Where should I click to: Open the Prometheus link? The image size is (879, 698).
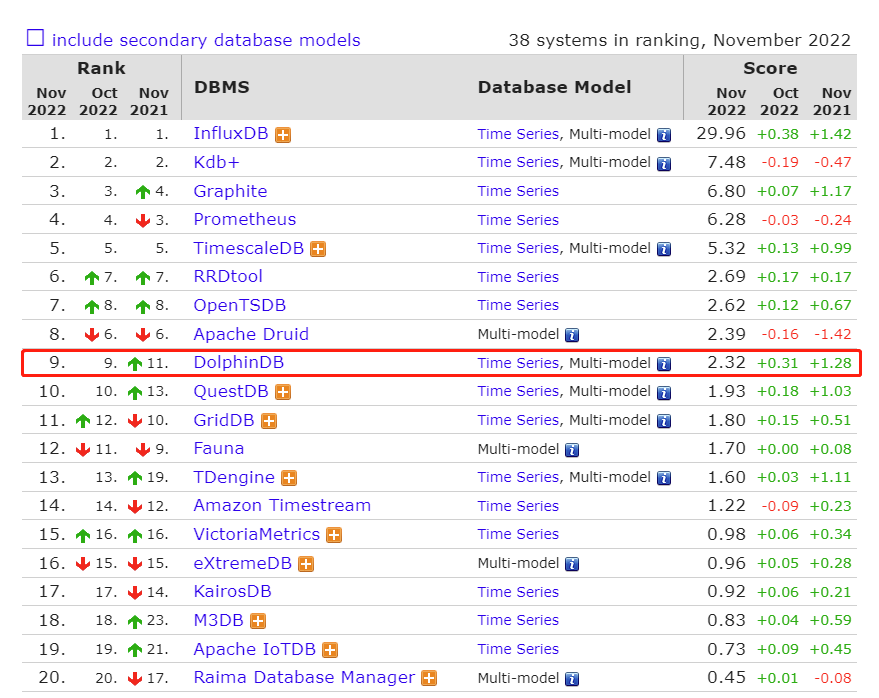(x=245, y=219)
